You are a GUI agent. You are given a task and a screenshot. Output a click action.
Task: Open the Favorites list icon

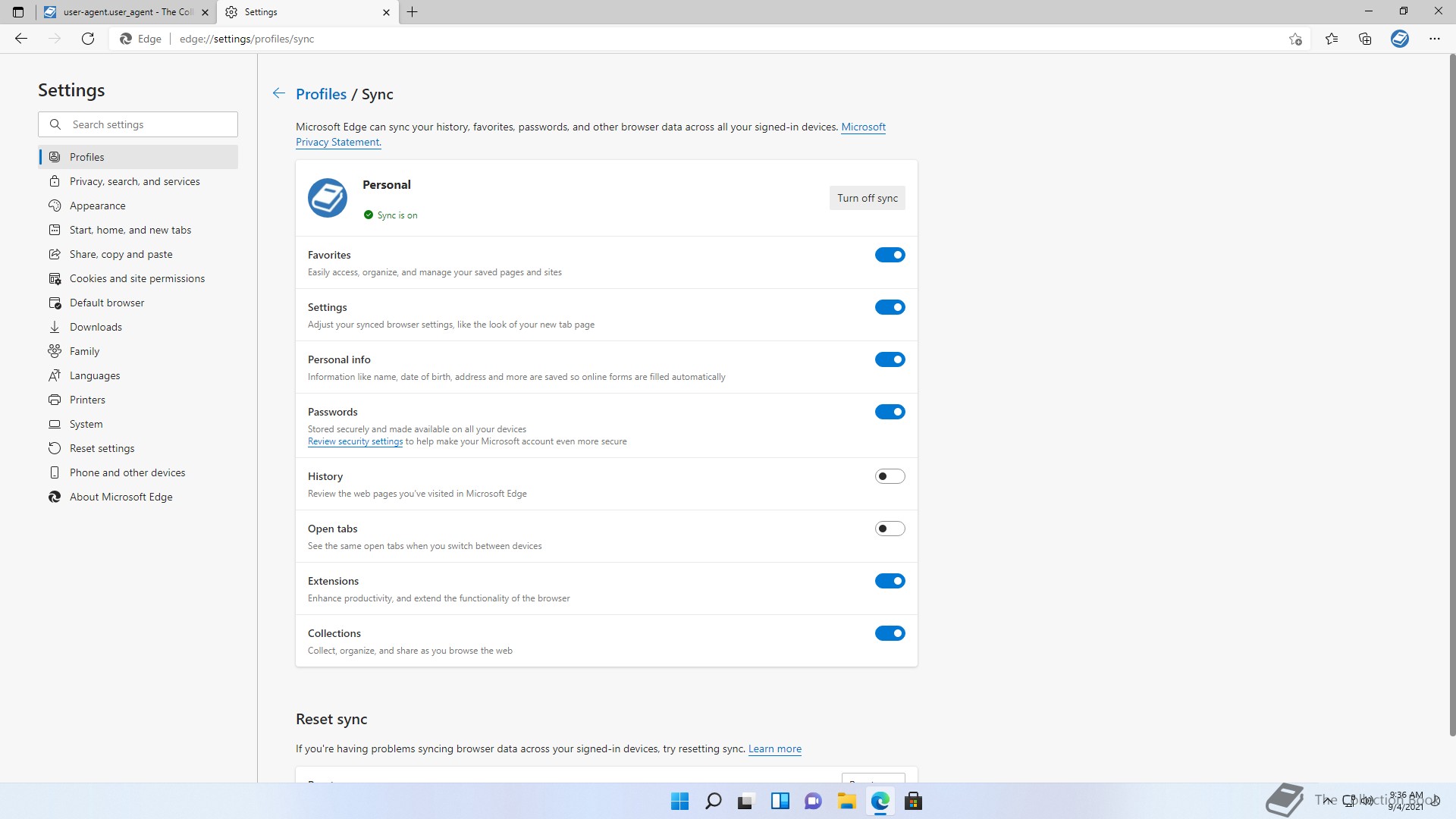(x=1332, y=39)
